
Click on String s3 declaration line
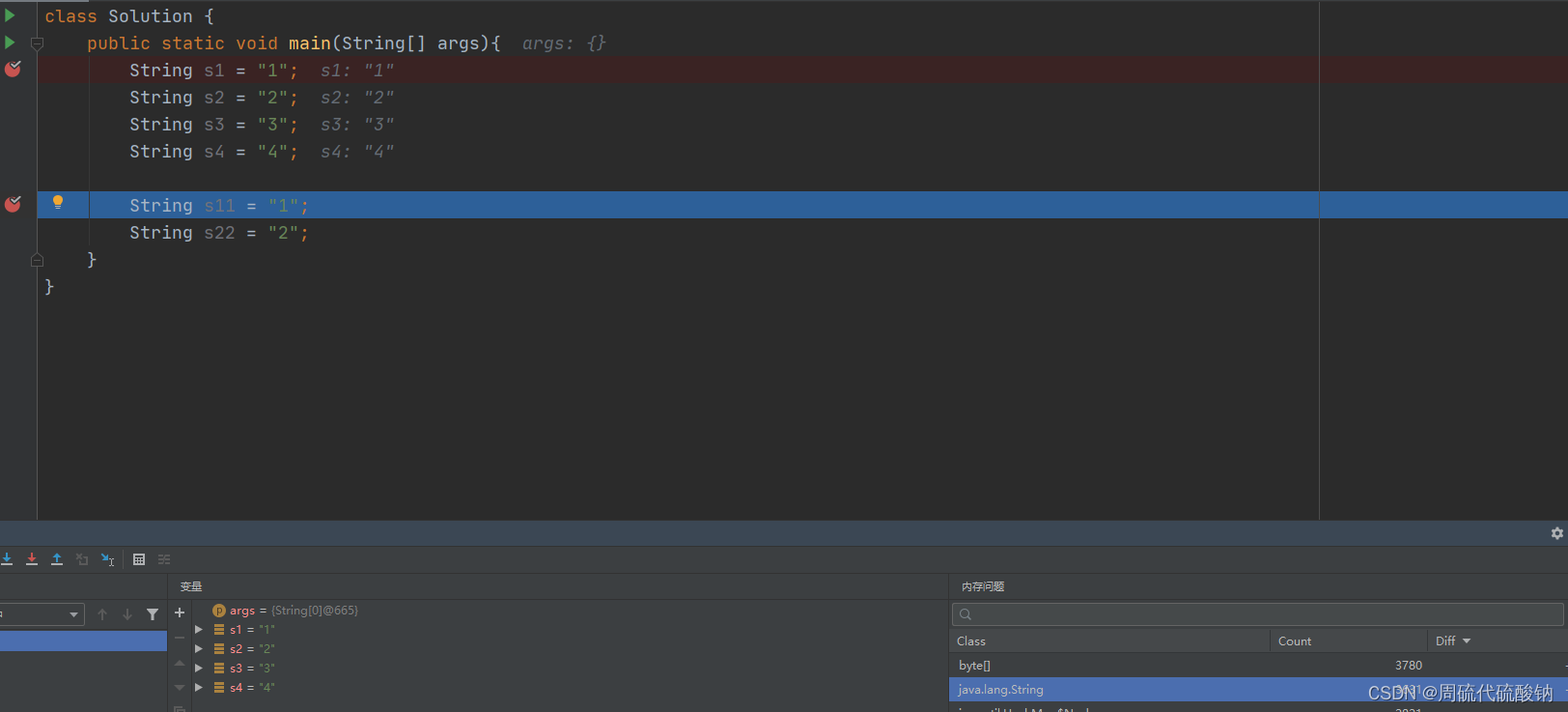point(213,125)
